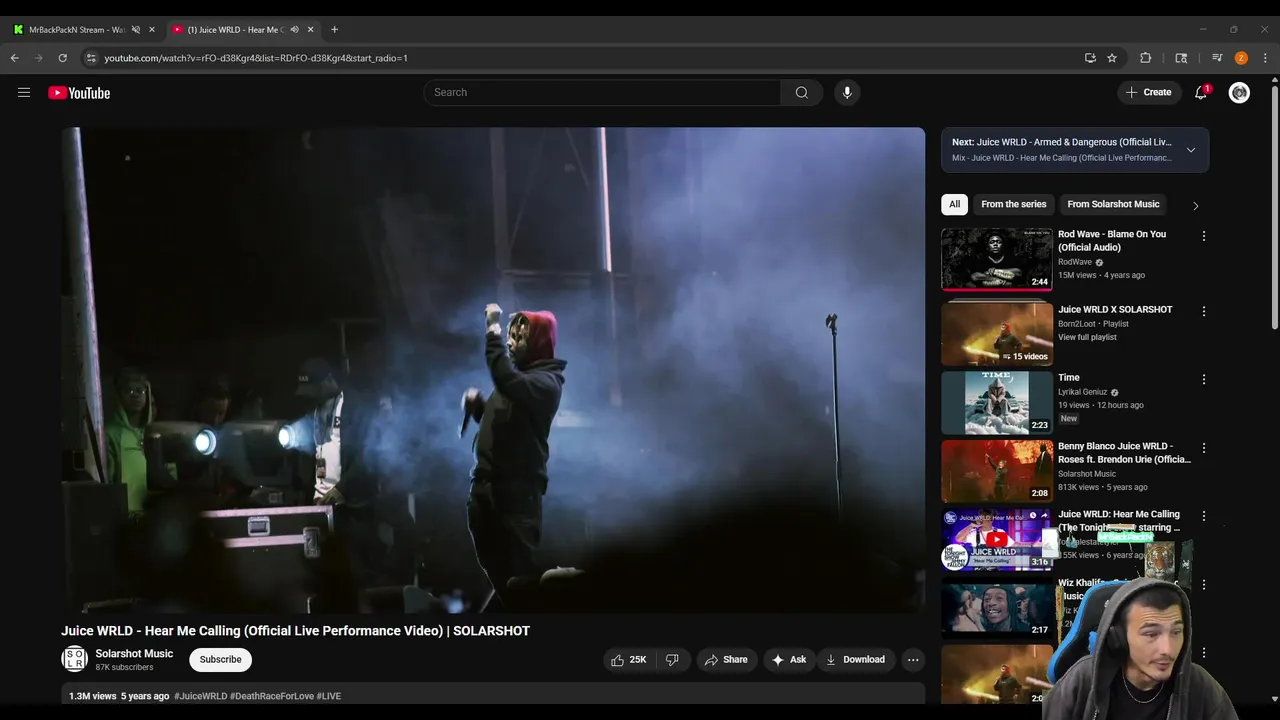Close the Juice WRLD YouTube tab
Image resolution: width=1280 pixels, height=720 pixels.
[x=310, y=30]
